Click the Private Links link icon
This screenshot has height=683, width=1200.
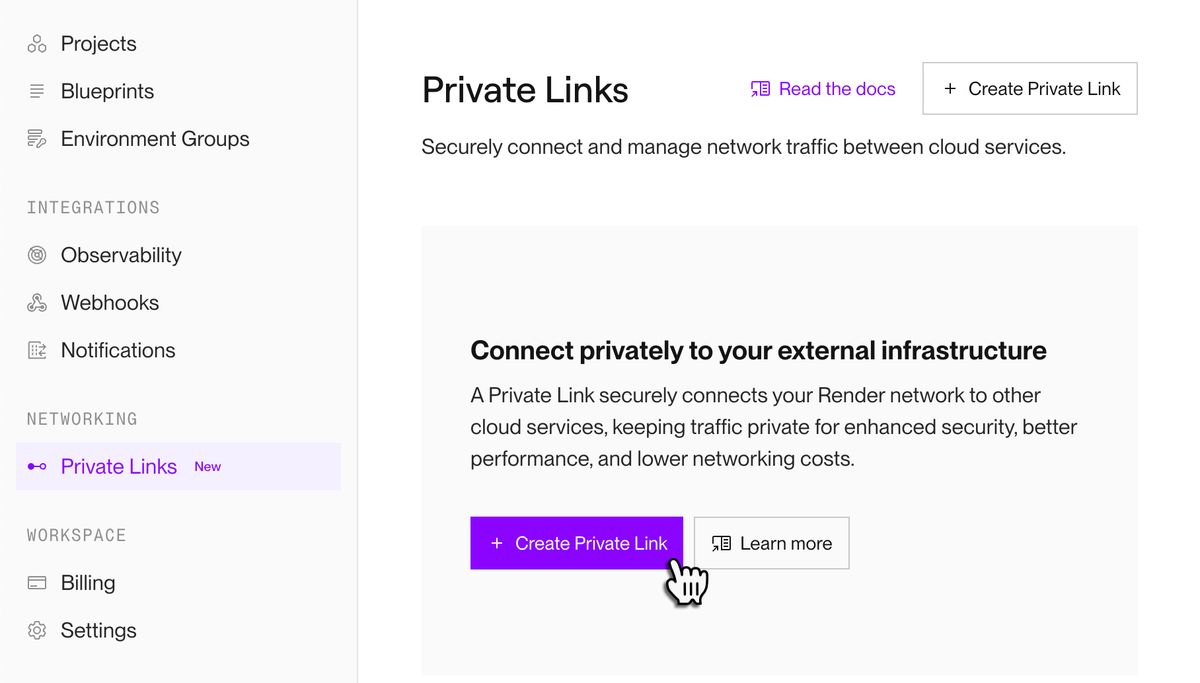(36, 466)
